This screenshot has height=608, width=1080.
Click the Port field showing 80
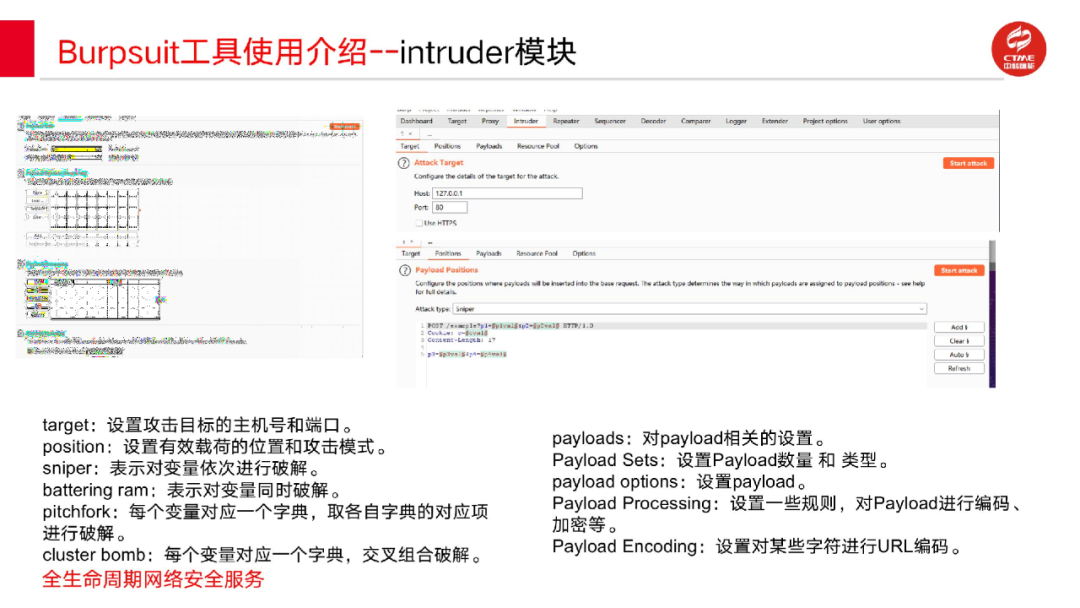[450, 207]
